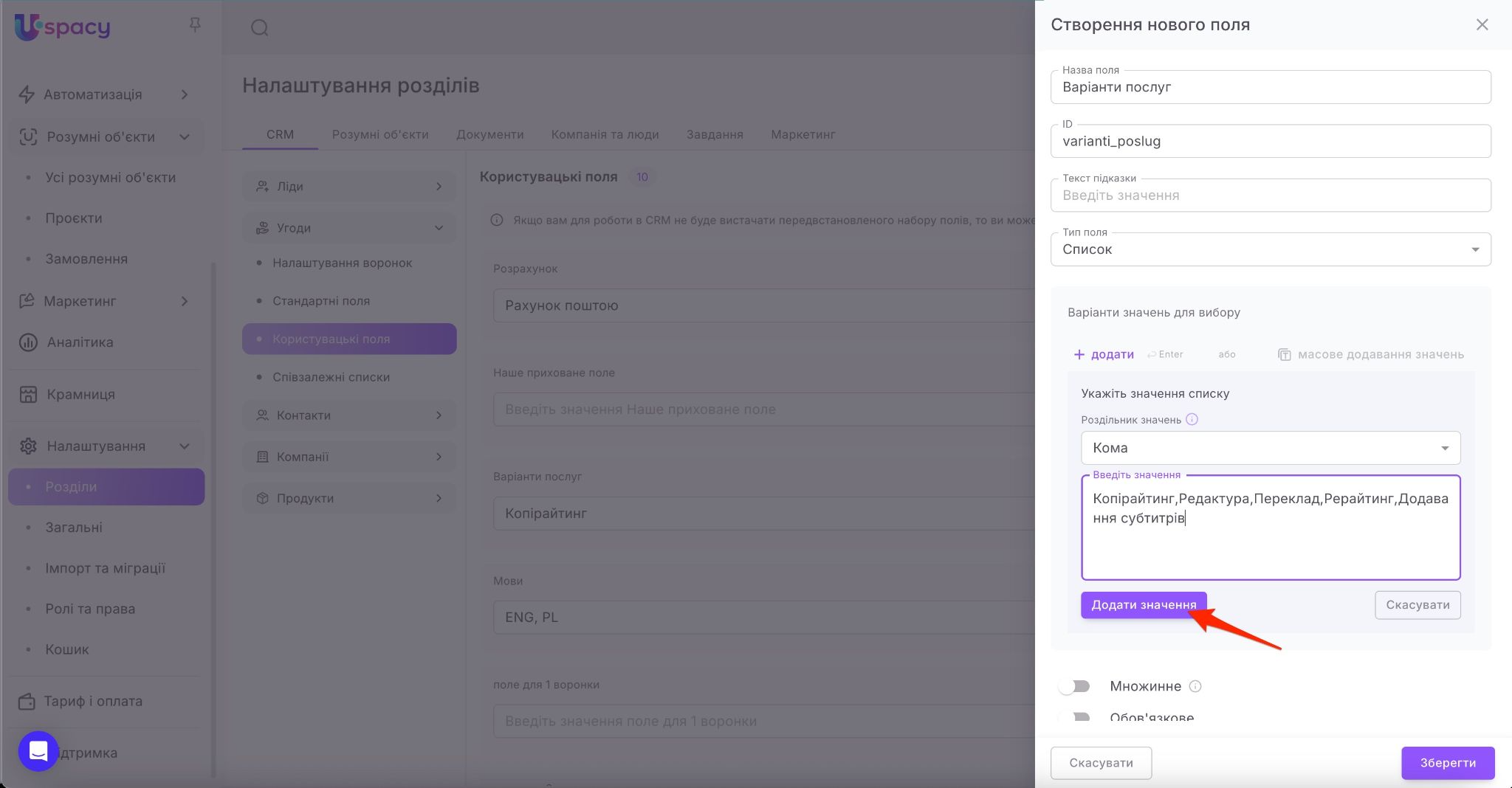Image resolution: width=1512 pixels, height=788 pixels.
Task: Click the info icon next to Роздільник значень
Action: [x=1192, y=420]
